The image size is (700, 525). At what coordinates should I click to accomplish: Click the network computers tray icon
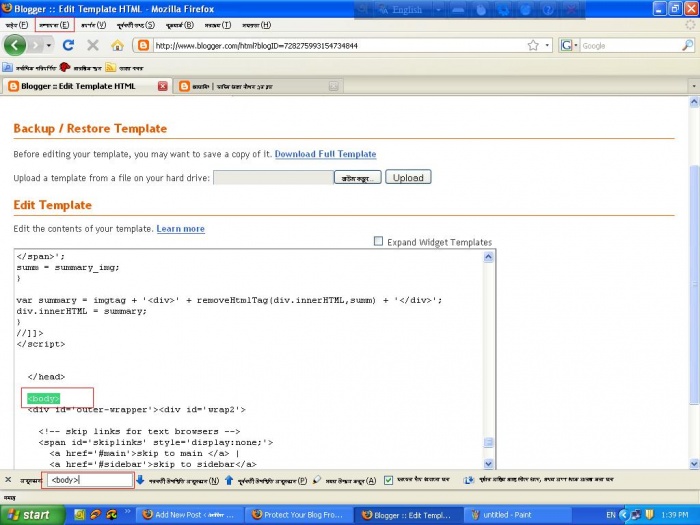click(x=636, y=515)
